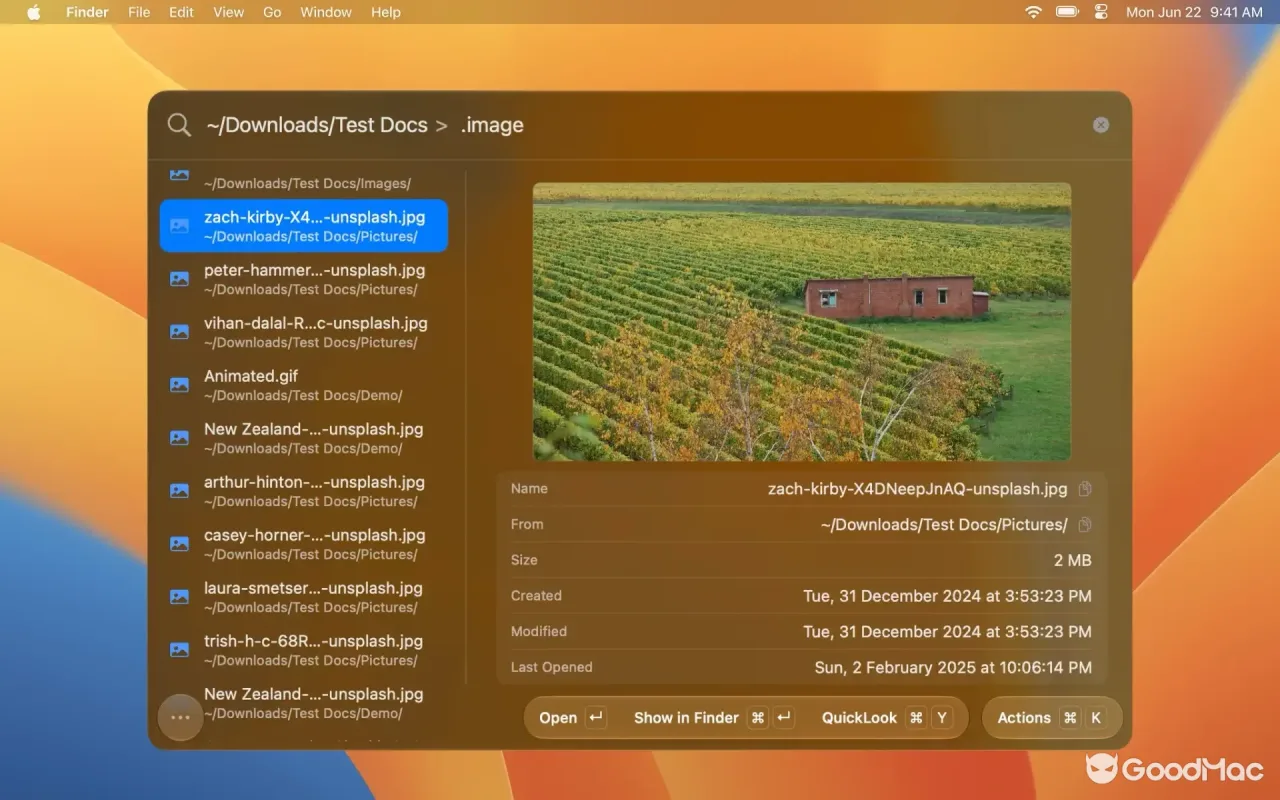Viewport: 1280px width, 800px height.
Task: Click the vineyard preview image
Action: [x=802, y=321]
